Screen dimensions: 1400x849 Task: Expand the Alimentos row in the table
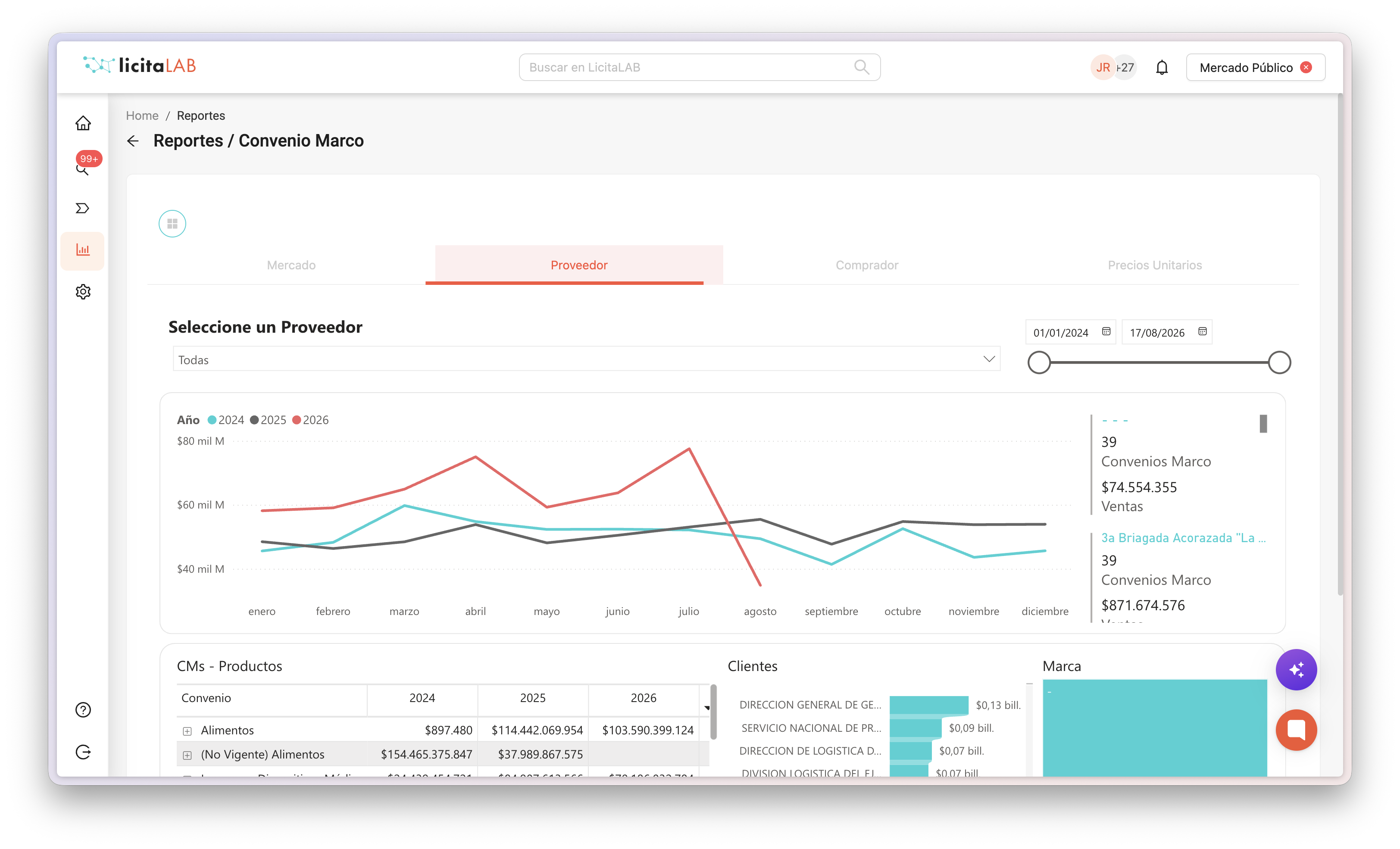(x=187, y=731)
